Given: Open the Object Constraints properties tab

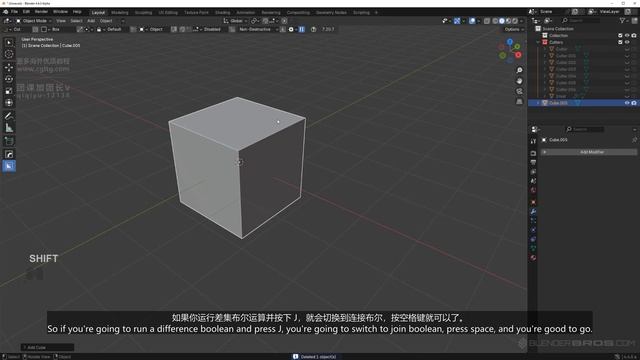Looking at the screenshot, I should coord(533,240).
